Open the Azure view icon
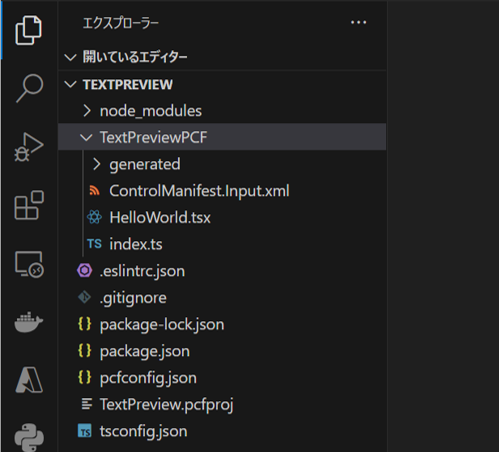Image resolution: width=499 pixels, height=452 pixels. coord(29,380)
